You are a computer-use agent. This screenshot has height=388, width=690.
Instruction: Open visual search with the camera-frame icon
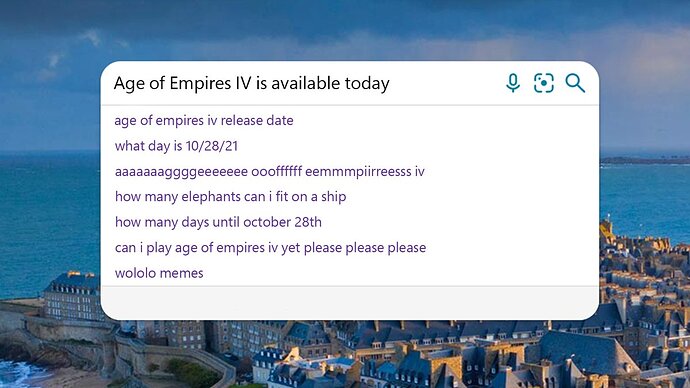tap(544, 83)
